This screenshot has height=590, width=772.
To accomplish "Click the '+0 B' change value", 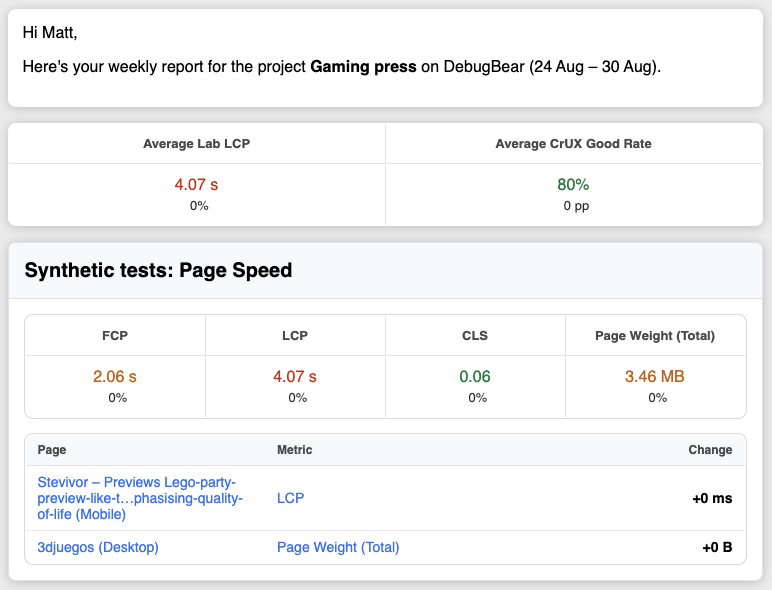I will [x=717, y=547].
